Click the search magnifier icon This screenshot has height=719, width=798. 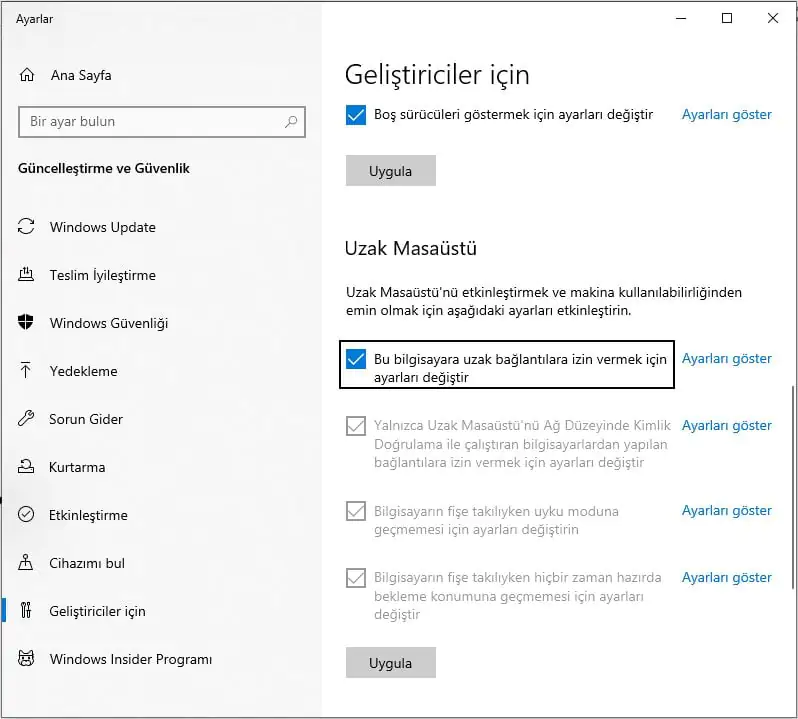point(291,122)
